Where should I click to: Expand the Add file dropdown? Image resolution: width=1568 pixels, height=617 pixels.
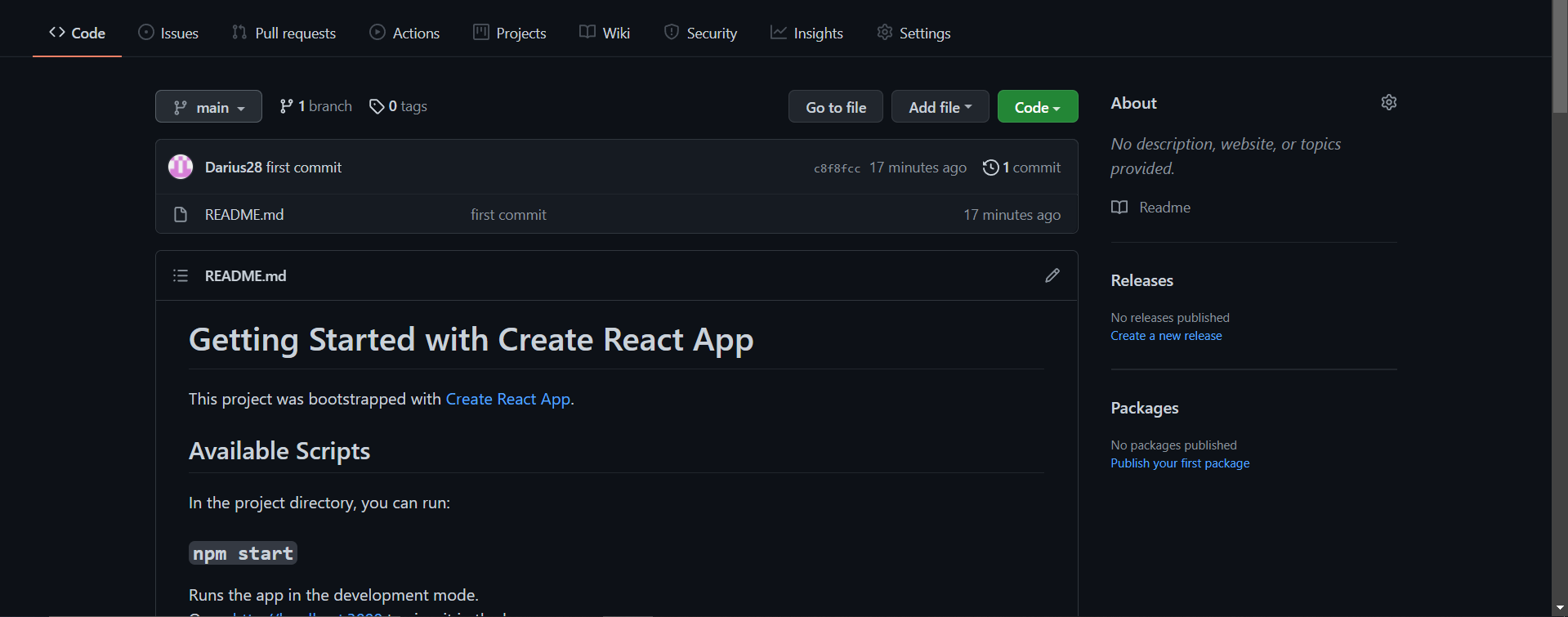(940, 106)
